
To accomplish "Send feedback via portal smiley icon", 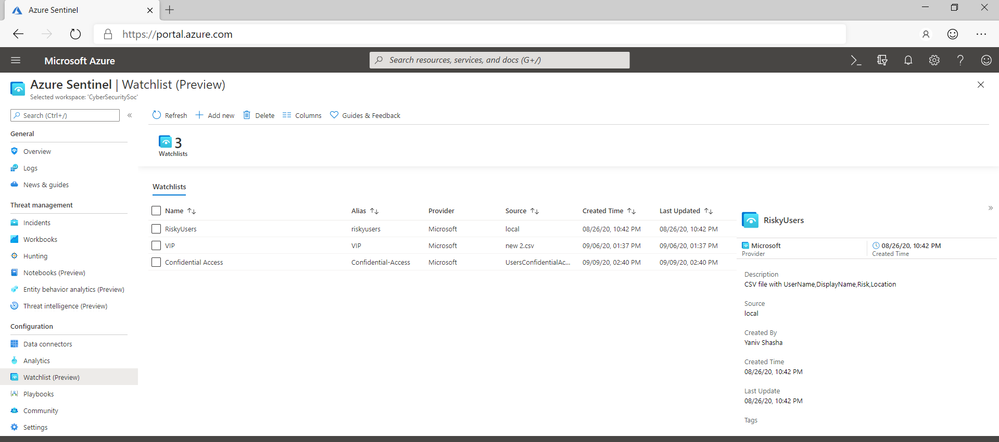I will 986,61.
